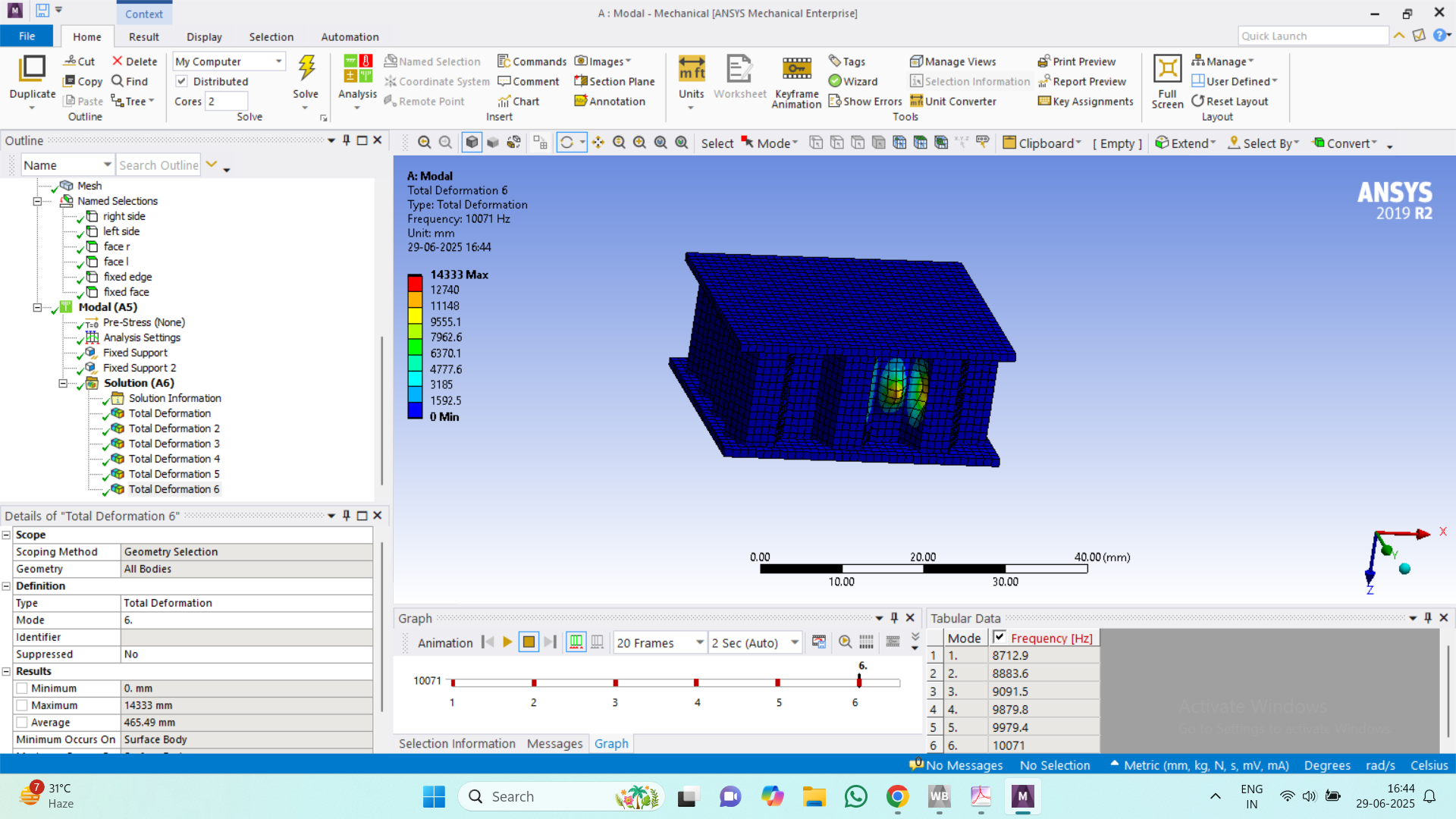Click Show Errors tool
Image resolution: width=1456 pixels, height=819 pixels.
pyautogui.click(x=865, y=101)
